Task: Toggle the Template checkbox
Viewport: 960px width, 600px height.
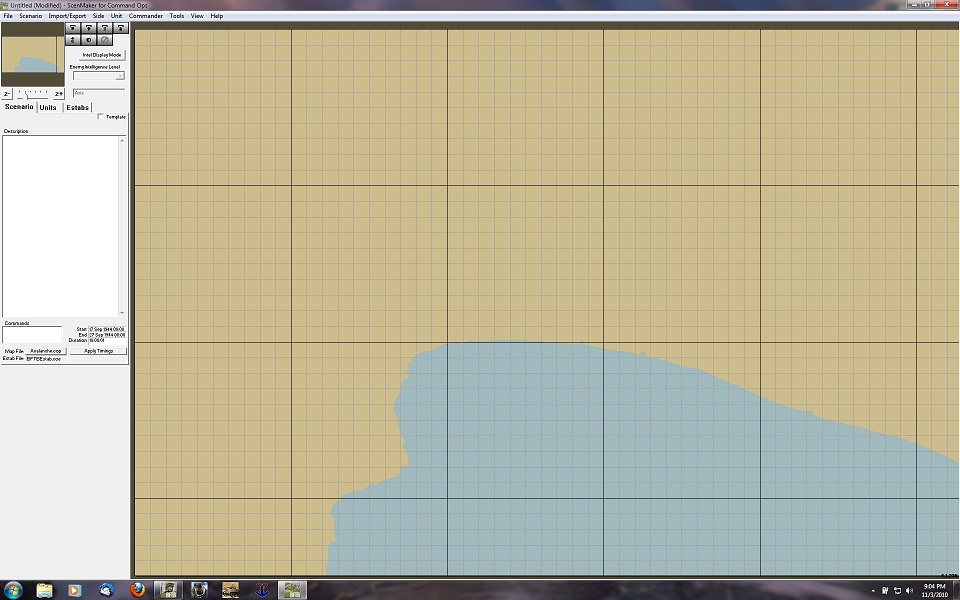Action: [x=100, y=117]
